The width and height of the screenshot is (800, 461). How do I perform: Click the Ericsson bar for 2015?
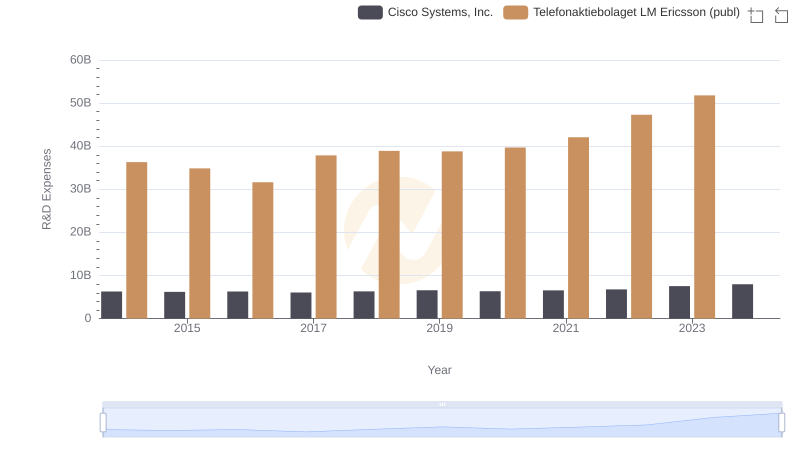(x=199, y=243)
